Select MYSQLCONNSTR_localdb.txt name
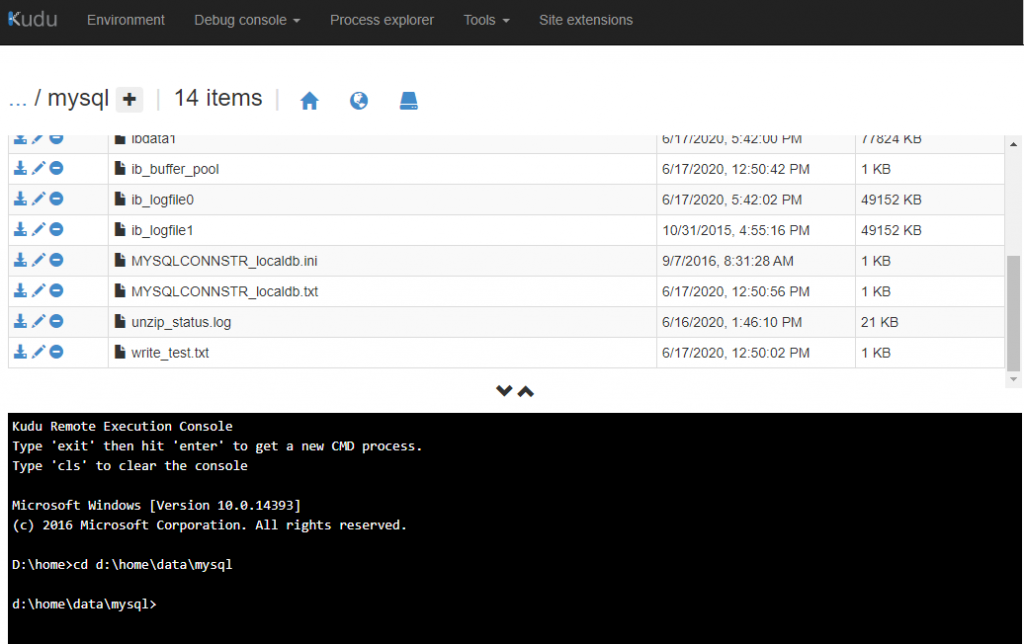The image size is (1024, 644). click(224, 292)
